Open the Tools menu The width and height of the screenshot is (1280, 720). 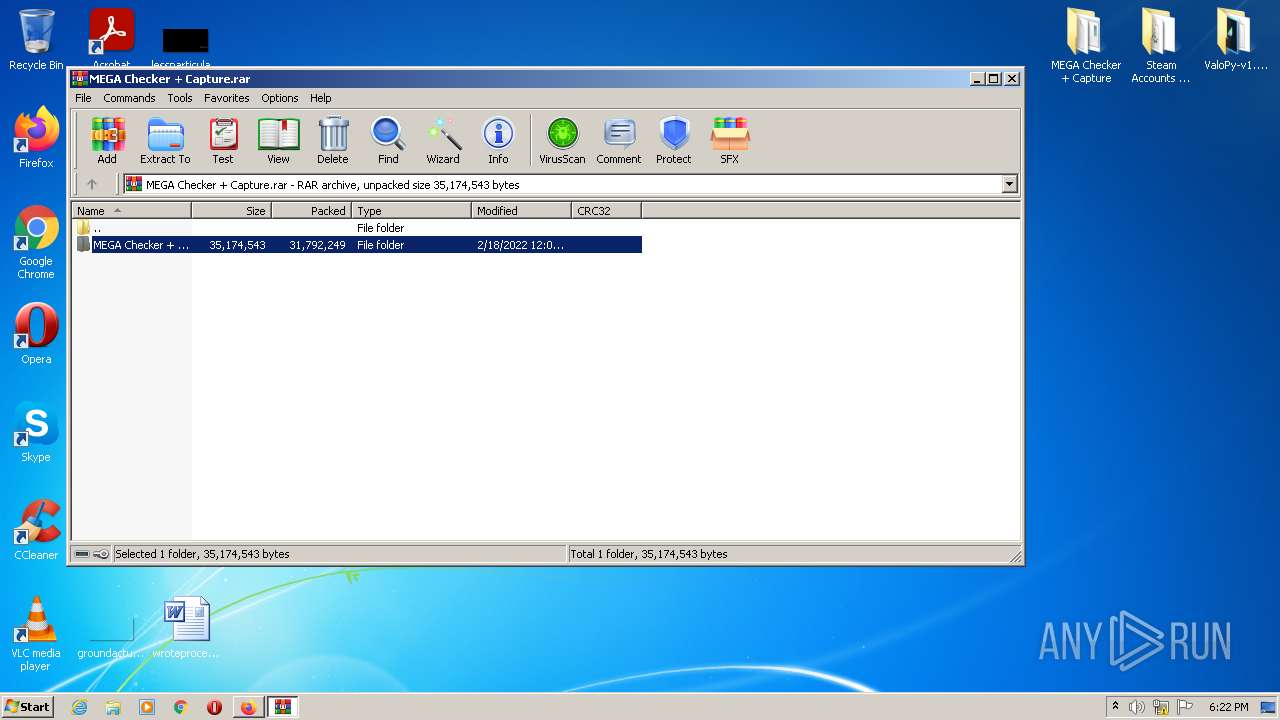(x=180, y=98)
